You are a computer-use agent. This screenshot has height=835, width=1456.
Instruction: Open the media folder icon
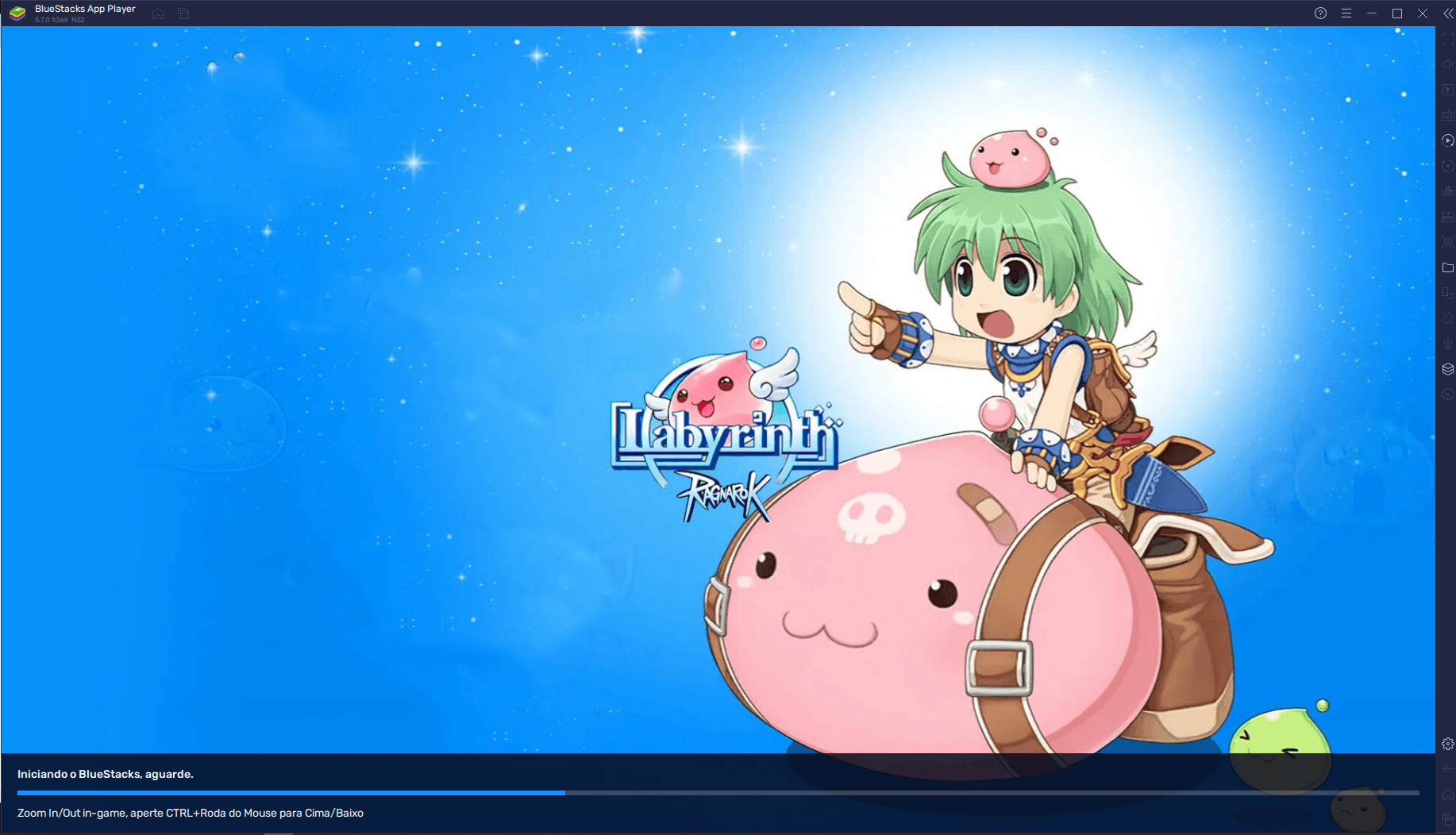(1448, 267)
